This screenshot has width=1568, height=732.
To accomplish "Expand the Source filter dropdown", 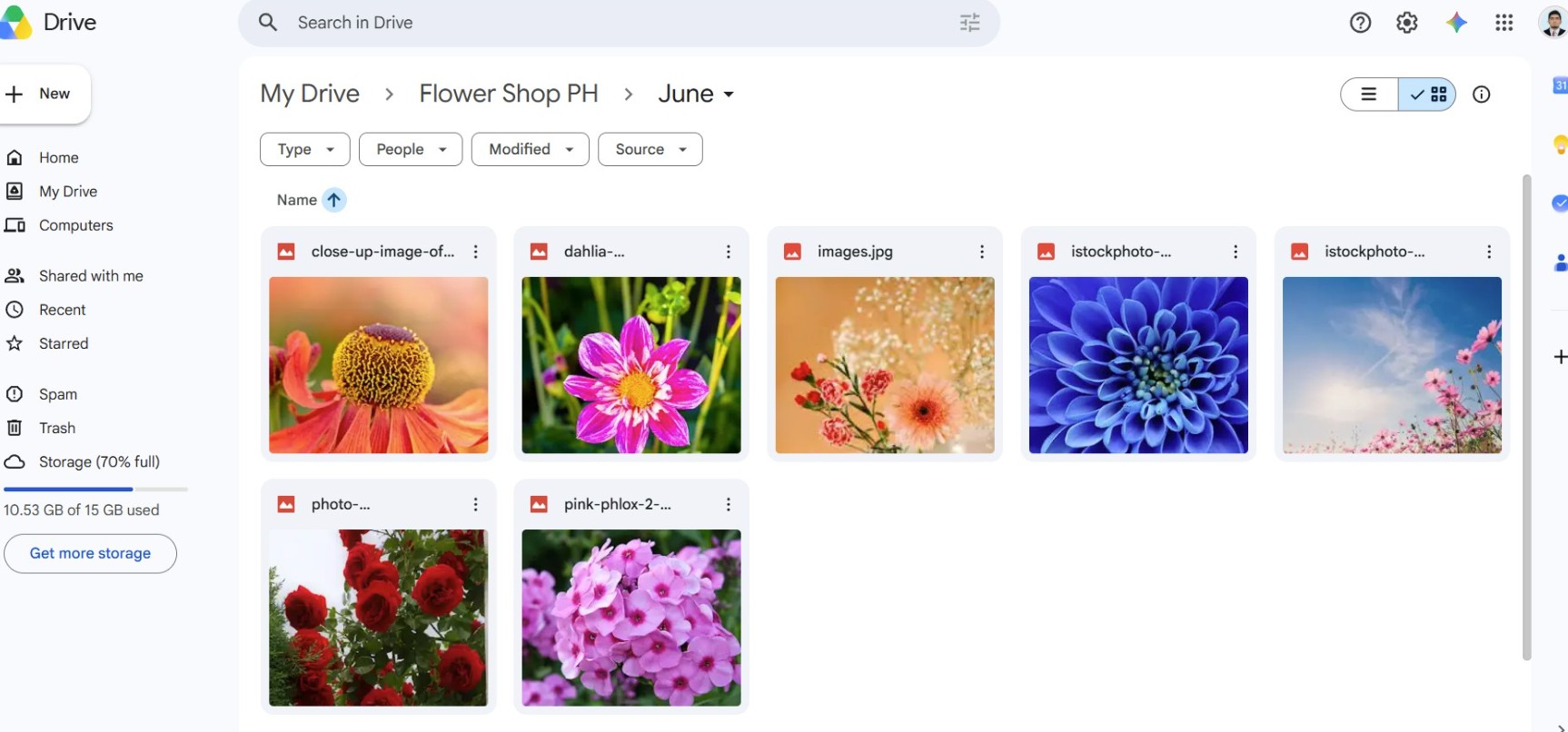I will 650,149.
